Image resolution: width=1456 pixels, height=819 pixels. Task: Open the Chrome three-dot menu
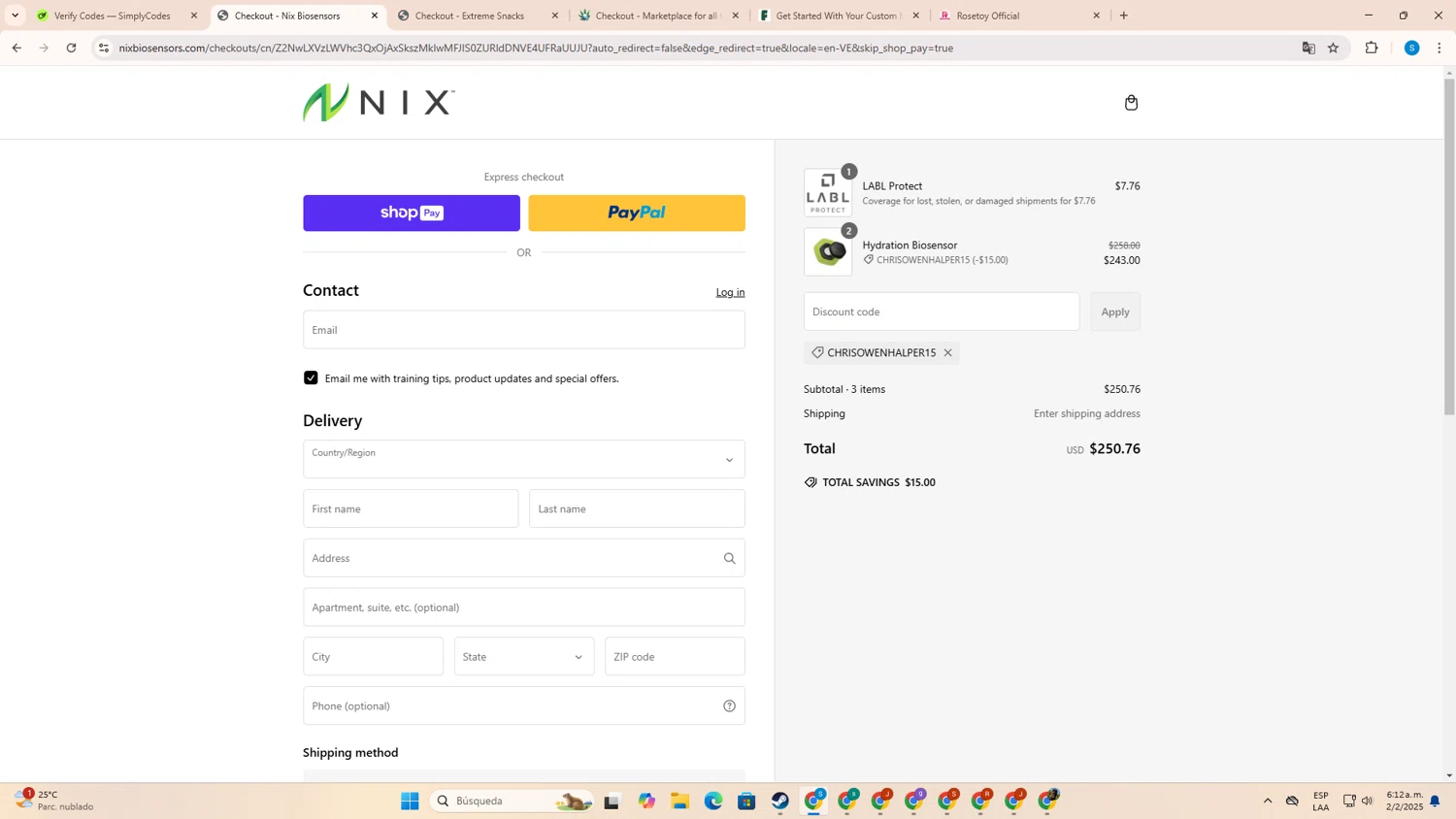pos(1439,48)
